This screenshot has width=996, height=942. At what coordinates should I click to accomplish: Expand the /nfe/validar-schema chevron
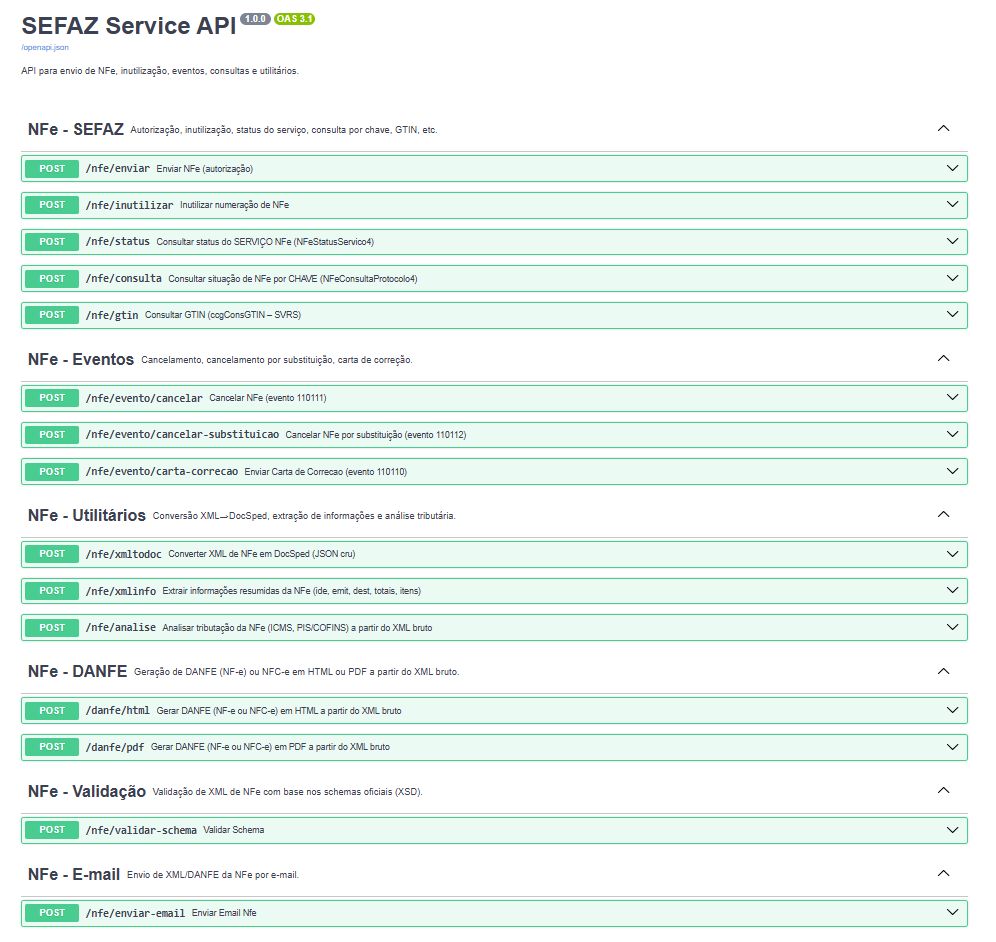952,830
